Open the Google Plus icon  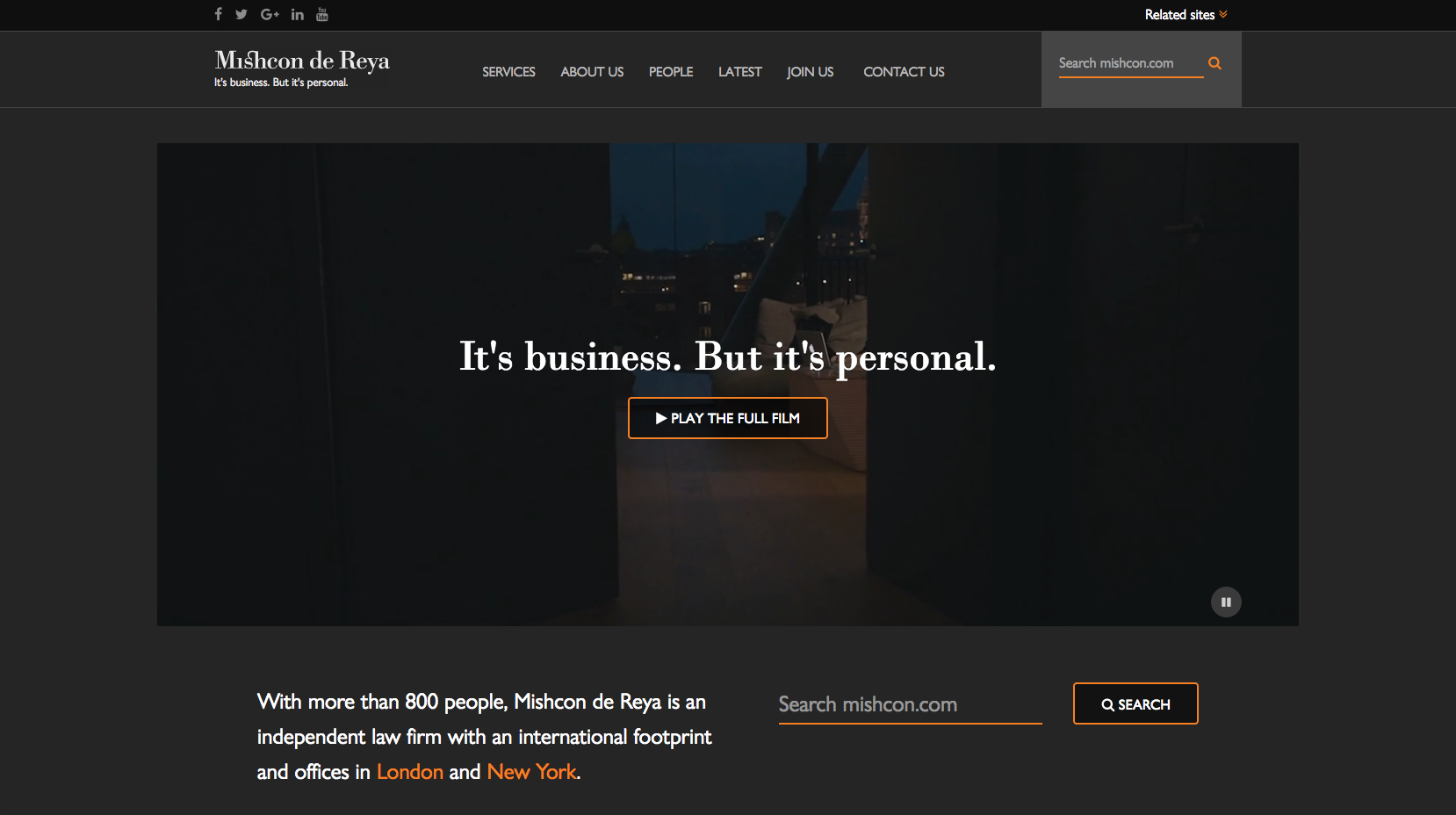(270, 14)
